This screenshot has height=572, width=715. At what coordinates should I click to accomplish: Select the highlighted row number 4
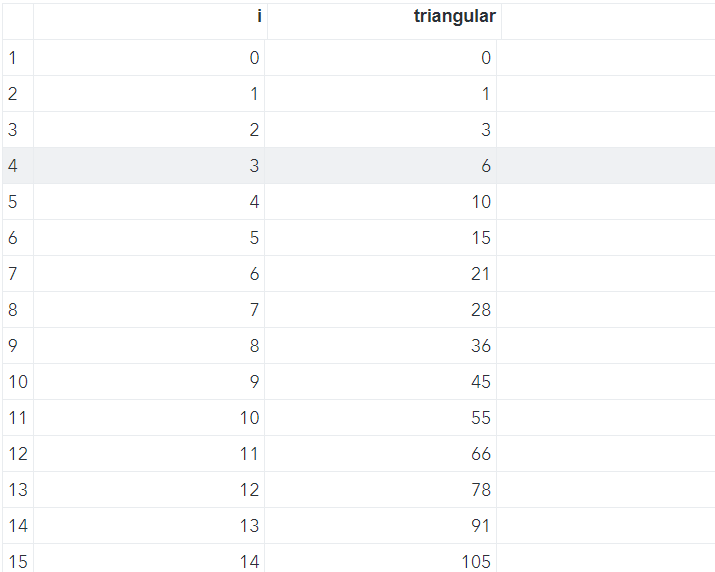[13, 166]
